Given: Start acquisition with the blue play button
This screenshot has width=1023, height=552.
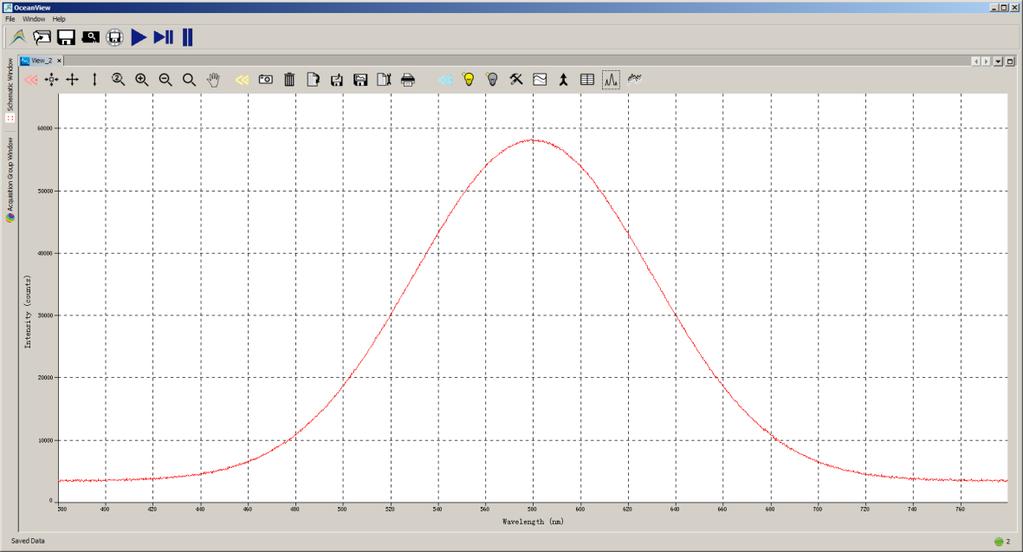Looking at the screenshot, I should coord(138,37).
